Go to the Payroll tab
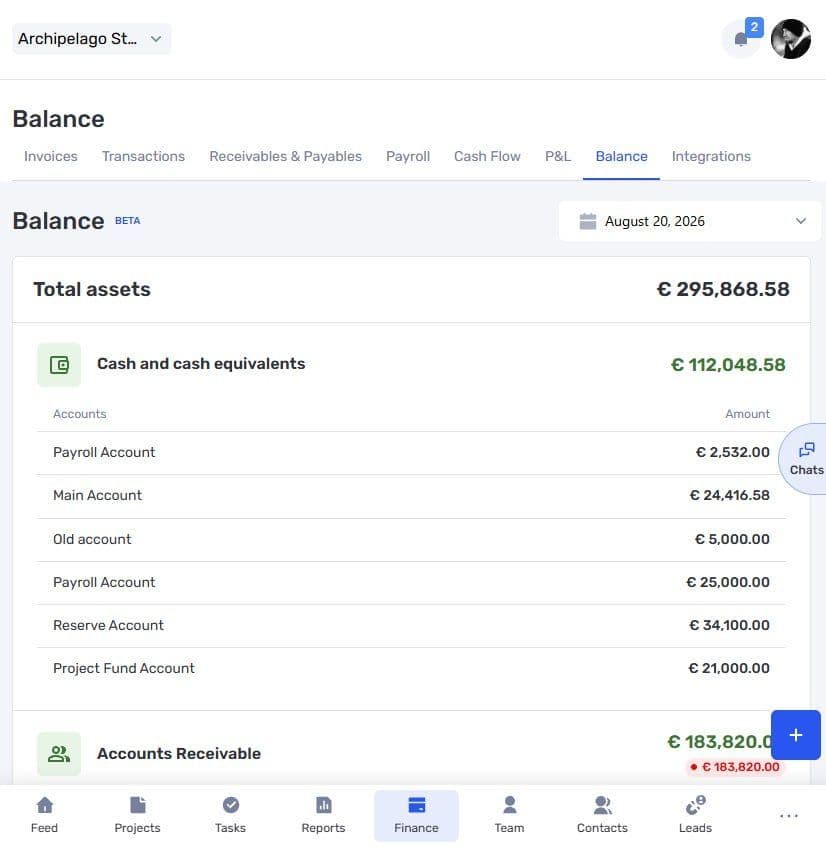Image resolution: width=826 pixels, height=847 pixels. [x=408, y=156]
